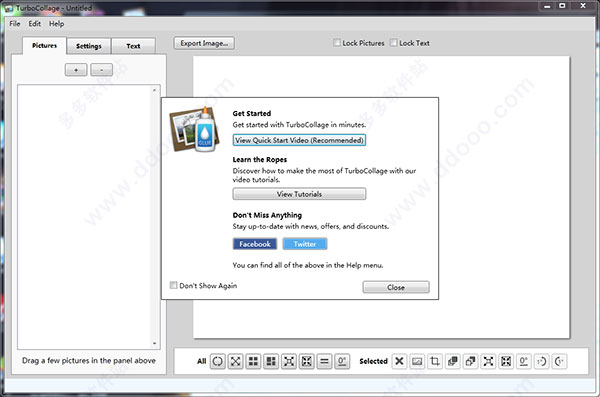Image resolution: width=600 pixels, height=397 pixels.
Task: Click the View Tutorials button
Action: [x=299, y=194]
